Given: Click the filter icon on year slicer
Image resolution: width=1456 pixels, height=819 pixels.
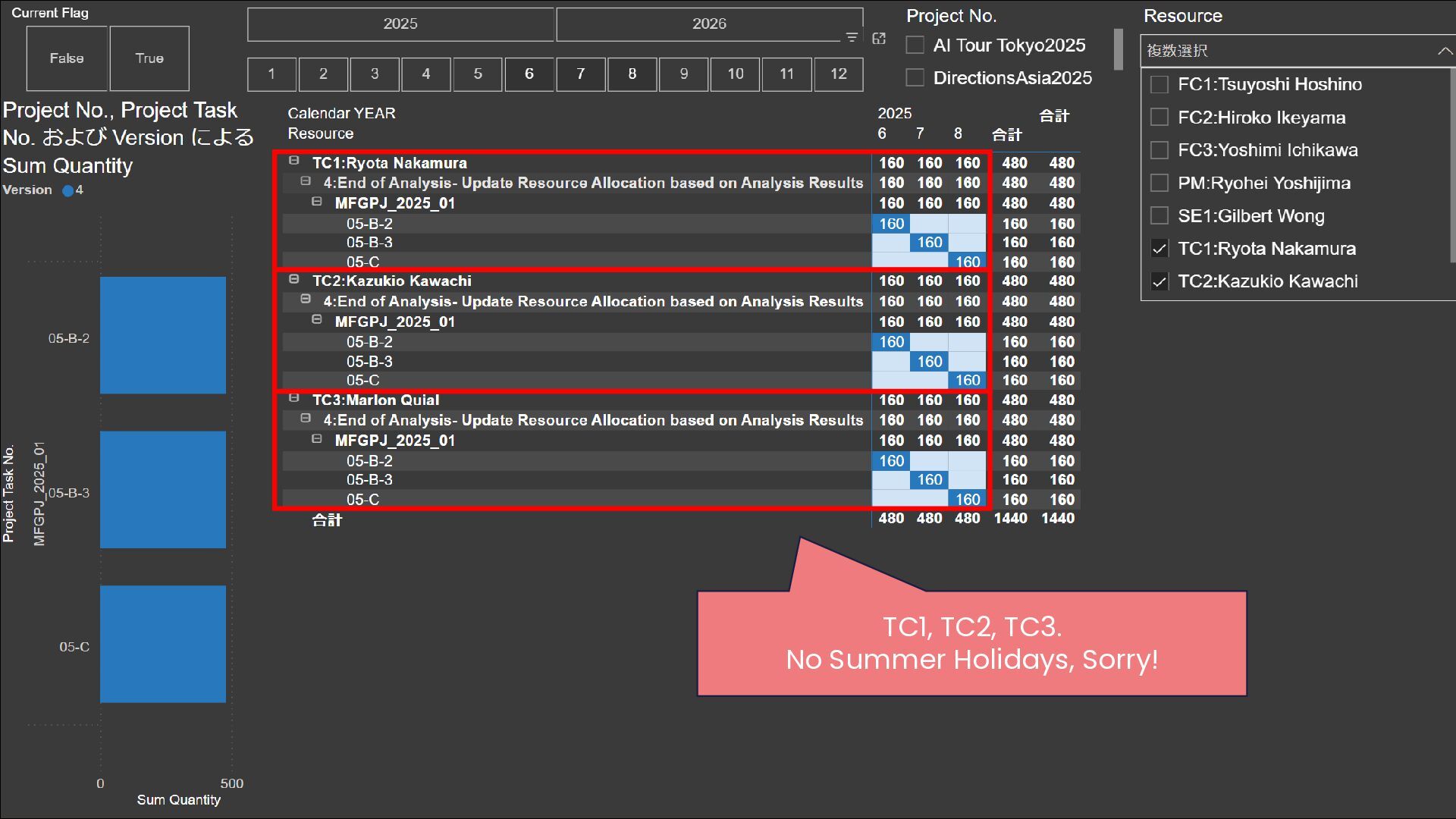Looking at the screenshot, I should pyautogui.click(x=852, y=37).
